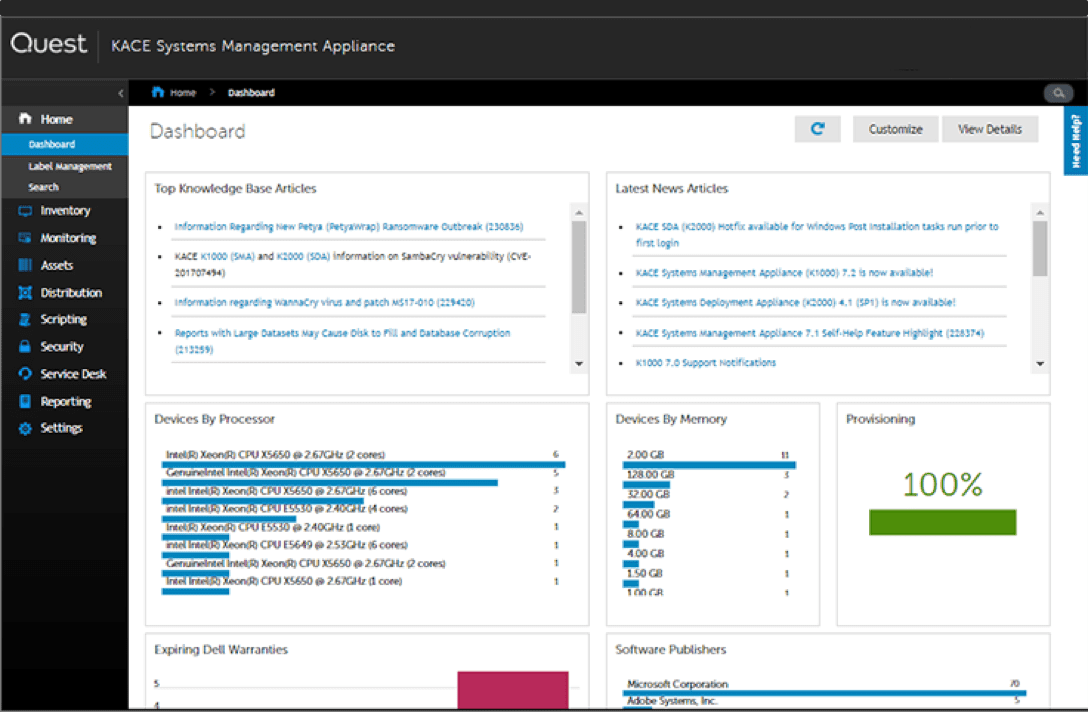Open the Need Help side tab
The width and height of the screenshot is (1088, 725).
pyautogui.click(x=1075, y=141)
